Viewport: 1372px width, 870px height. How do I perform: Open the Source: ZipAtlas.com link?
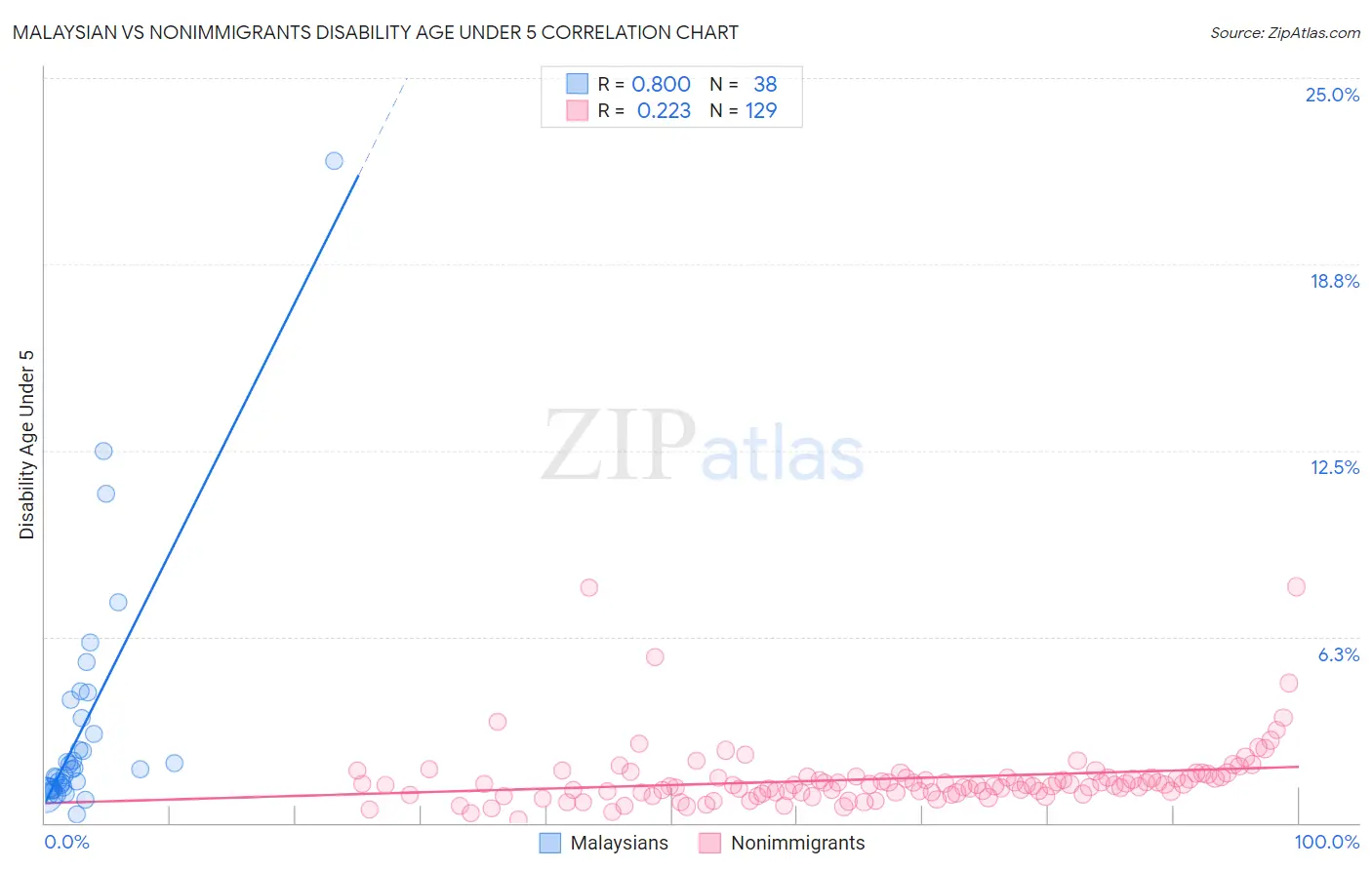(1285, 32)
